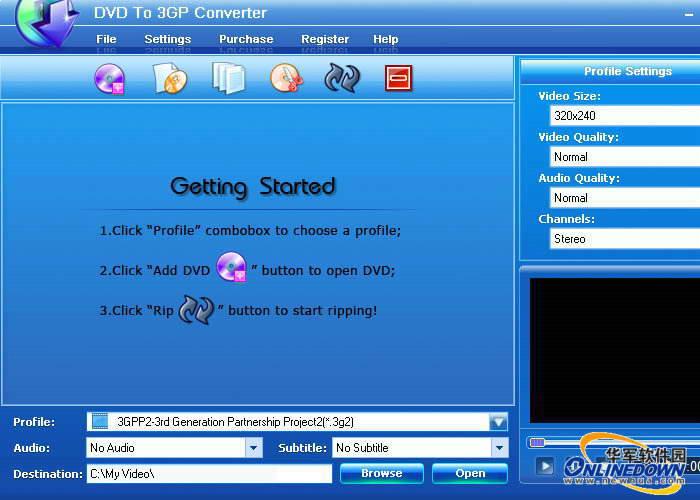Open the Video Size 320x240 dropdown

click(625, 116)
